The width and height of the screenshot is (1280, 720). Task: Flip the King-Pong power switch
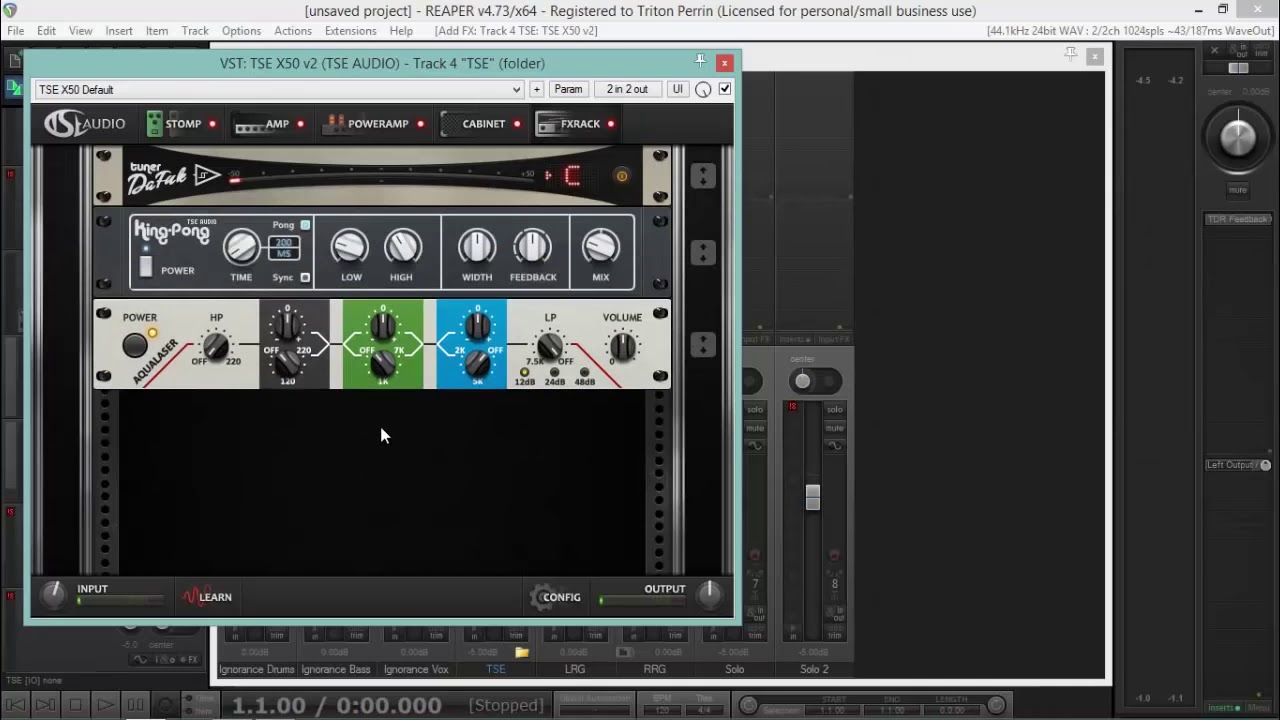(146, 265)
